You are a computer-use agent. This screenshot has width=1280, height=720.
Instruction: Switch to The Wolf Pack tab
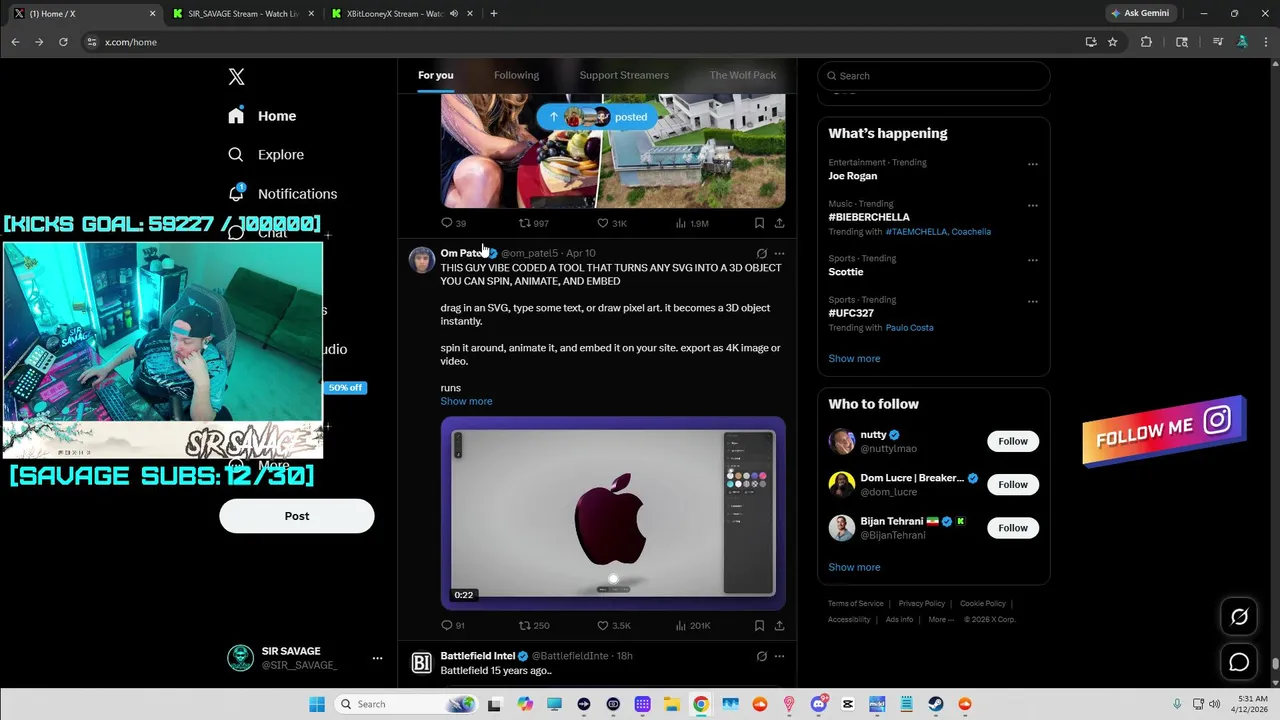click(743, 75)
